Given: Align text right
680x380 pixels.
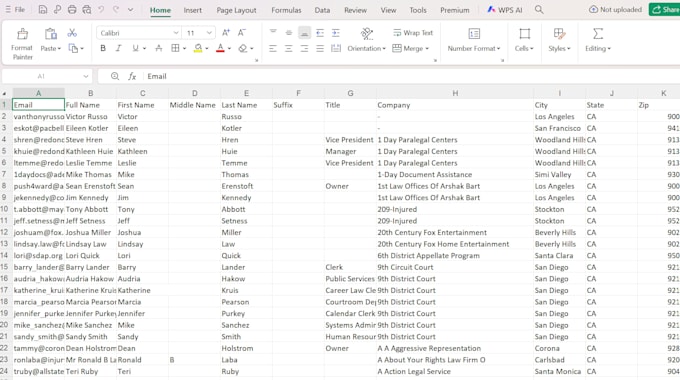Looking at the screenshot, I should [304, 48].
